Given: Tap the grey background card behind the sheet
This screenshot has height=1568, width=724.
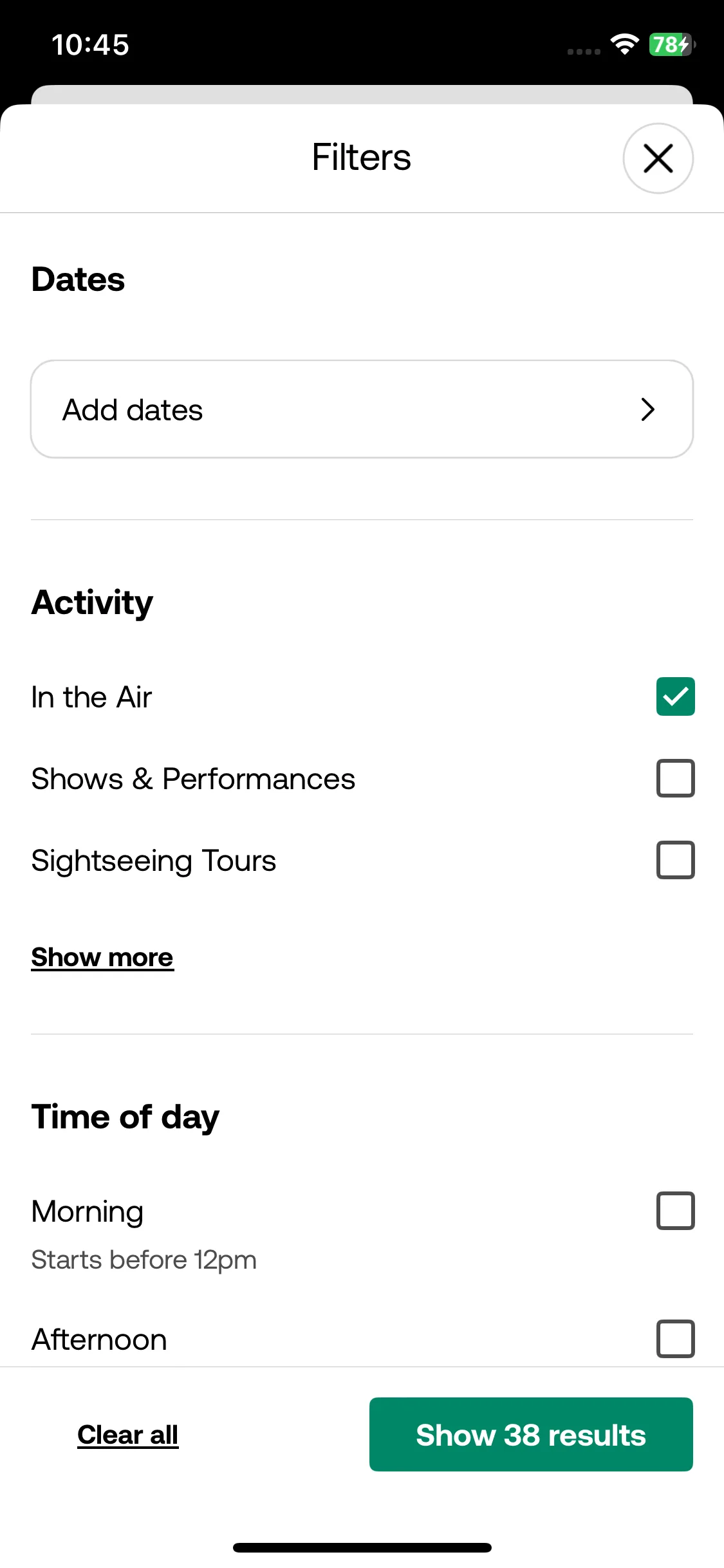Looking at the screenshot, I should pos(362,95).
